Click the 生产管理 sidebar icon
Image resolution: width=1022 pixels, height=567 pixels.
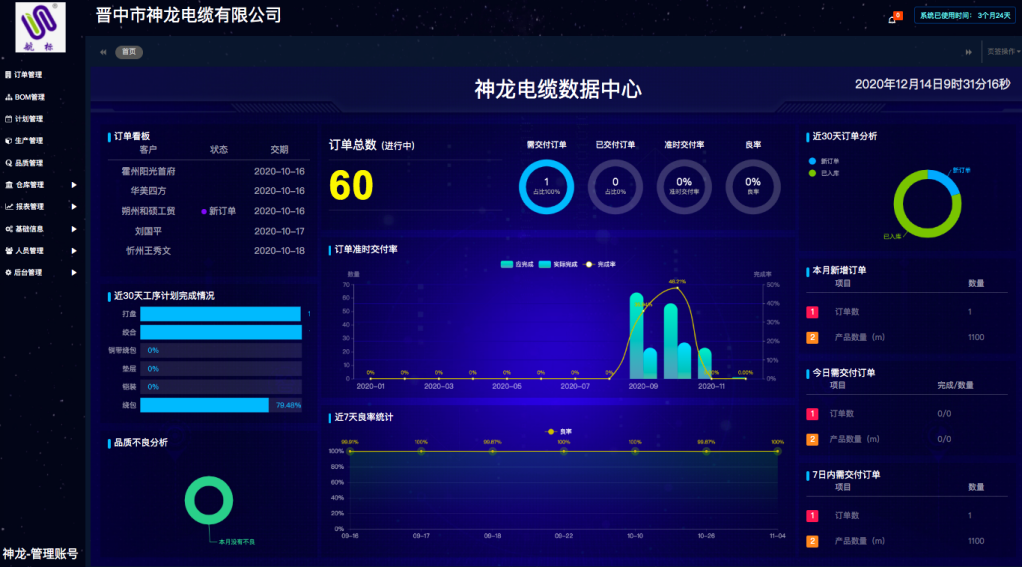8,141
